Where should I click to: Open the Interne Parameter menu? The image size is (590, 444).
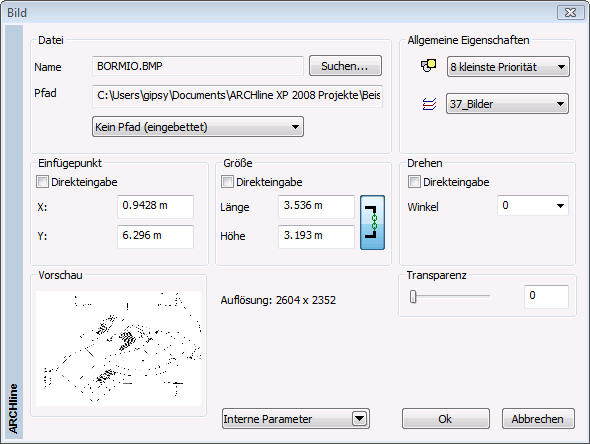pos(296,418)
